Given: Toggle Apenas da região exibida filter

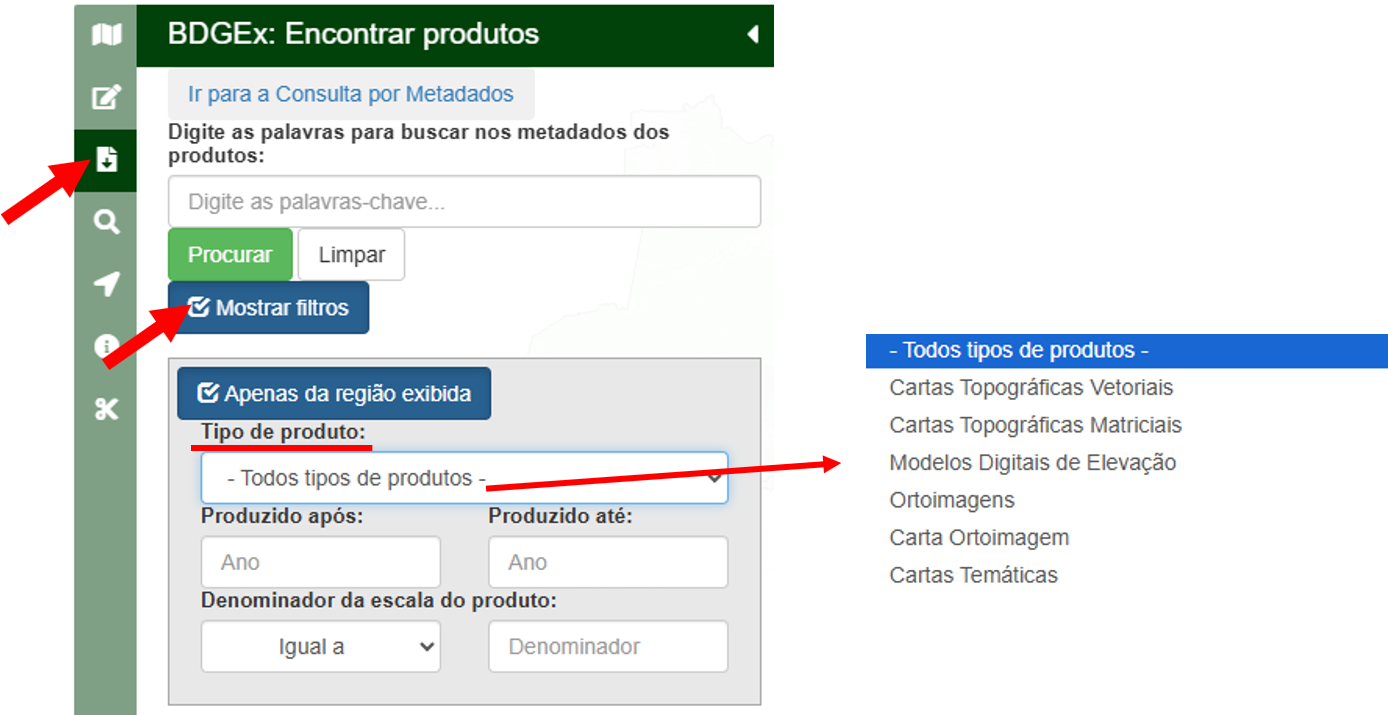Looking at the screenshot, I should (x=334, y=394).
